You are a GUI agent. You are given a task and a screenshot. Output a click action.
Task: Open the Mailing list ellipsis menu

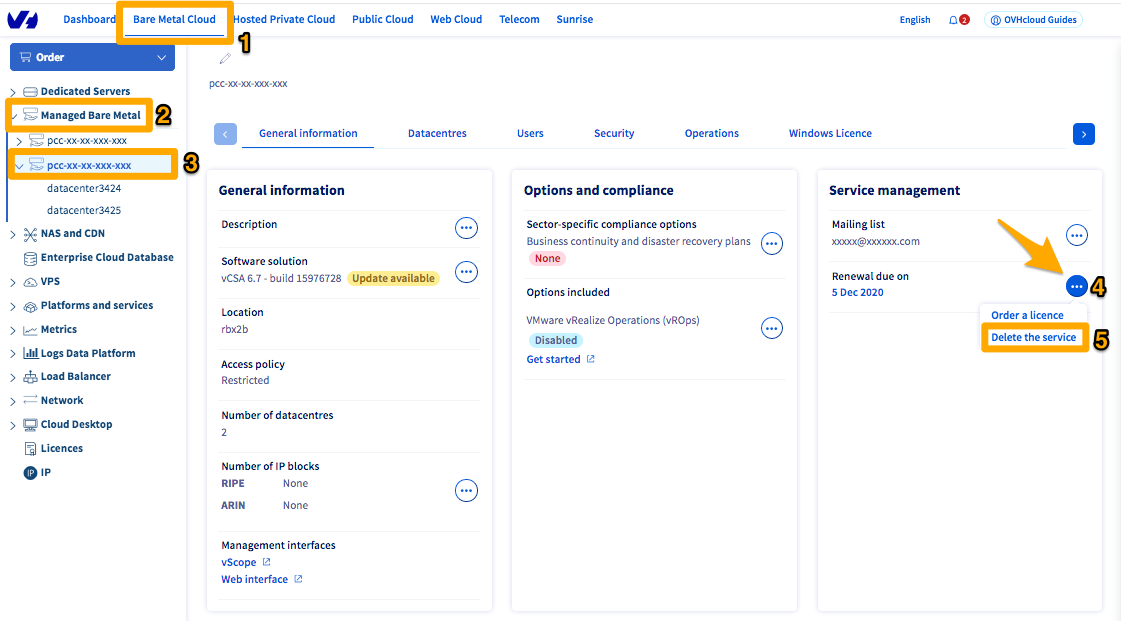coord(1076,235)
